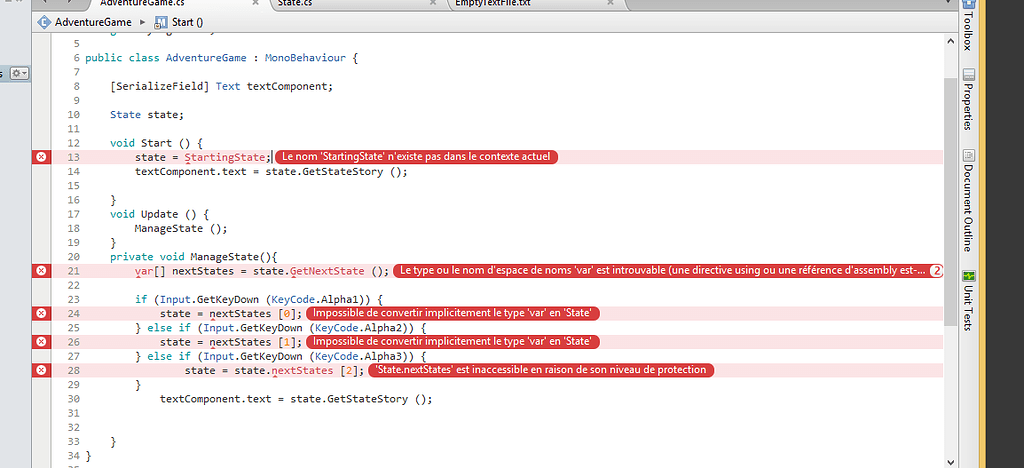This screenshot has height=468, width=1024.
Task: Close the EmptyTextFile.txt tab
Action: point(610,3)
